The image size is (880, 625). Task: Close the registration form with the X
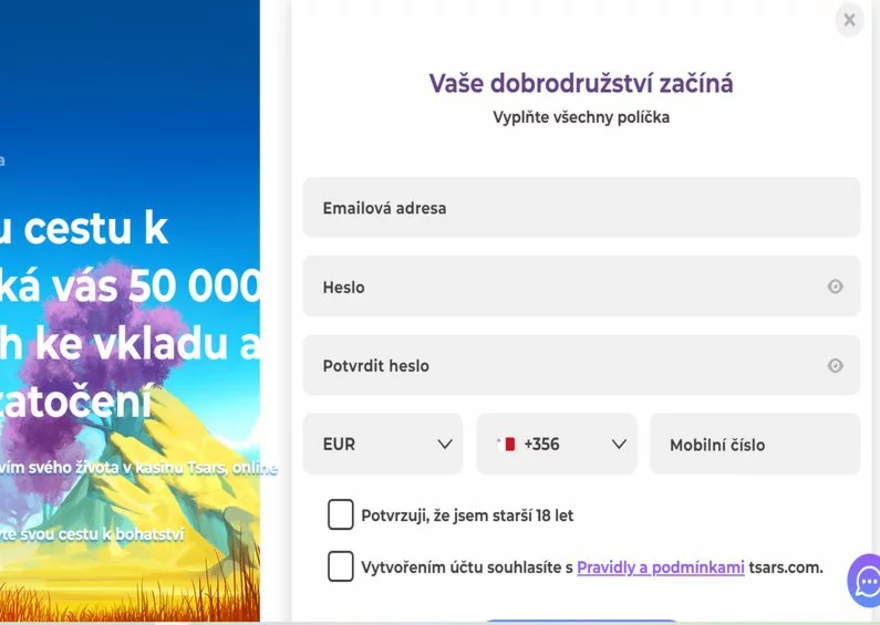click(849, 20)
